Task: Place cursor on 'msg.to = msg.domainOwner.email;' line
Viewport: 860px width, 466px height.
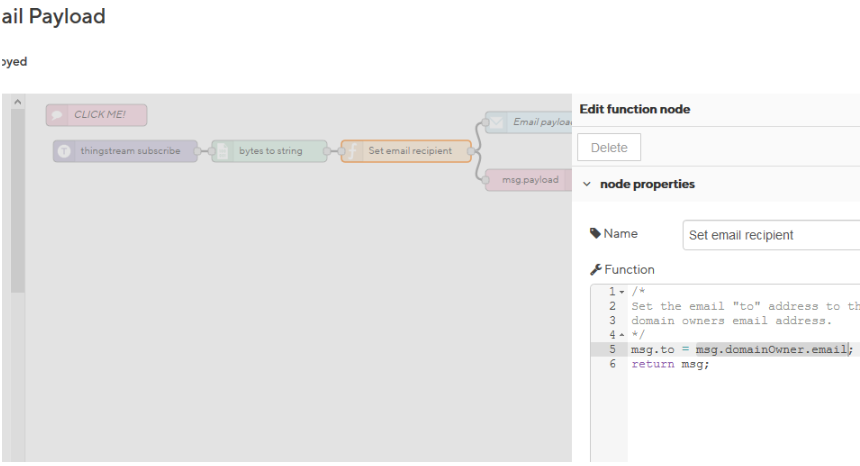Action: (742, 349)
